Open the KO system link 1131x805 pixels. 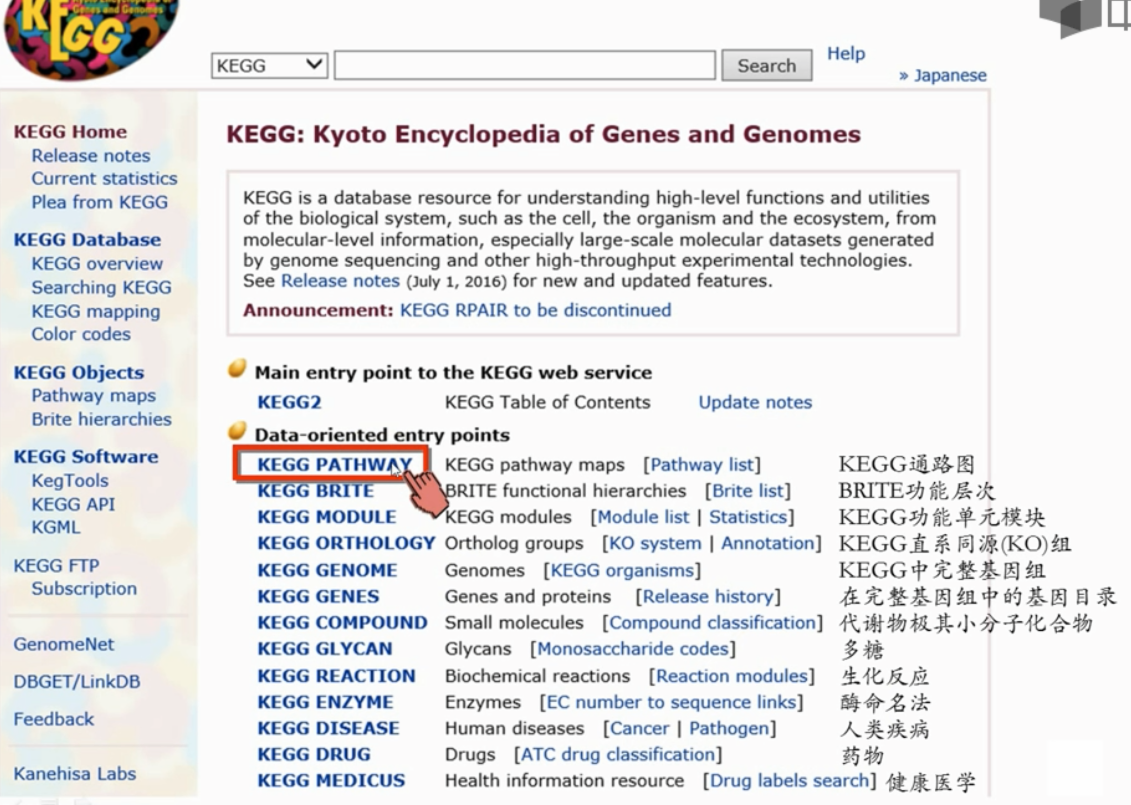click(x=655, y=543)
